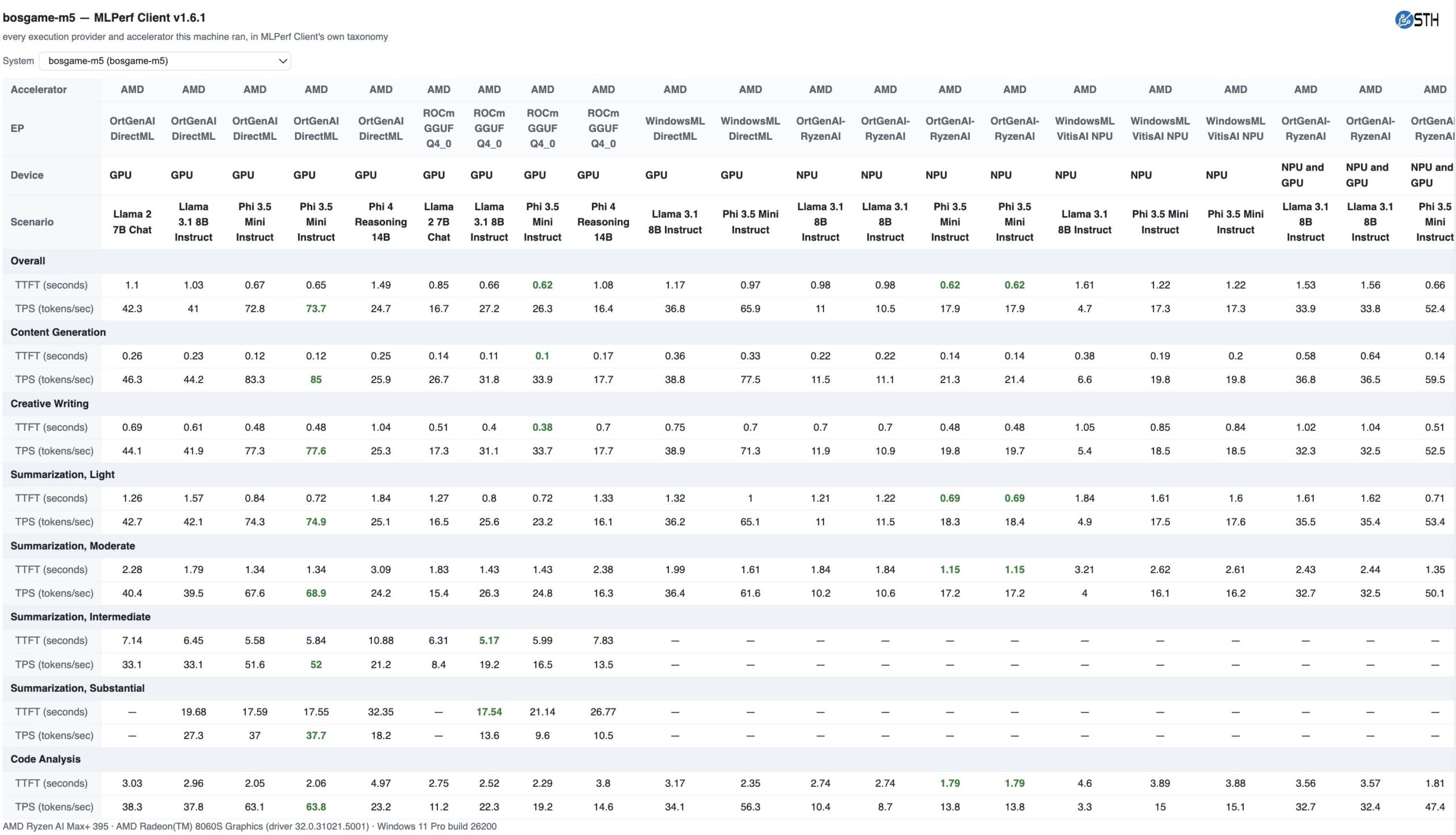Select the Llama 2 7B Chat scenario under OrtGenAI DirectML

(x=132, y=222)
